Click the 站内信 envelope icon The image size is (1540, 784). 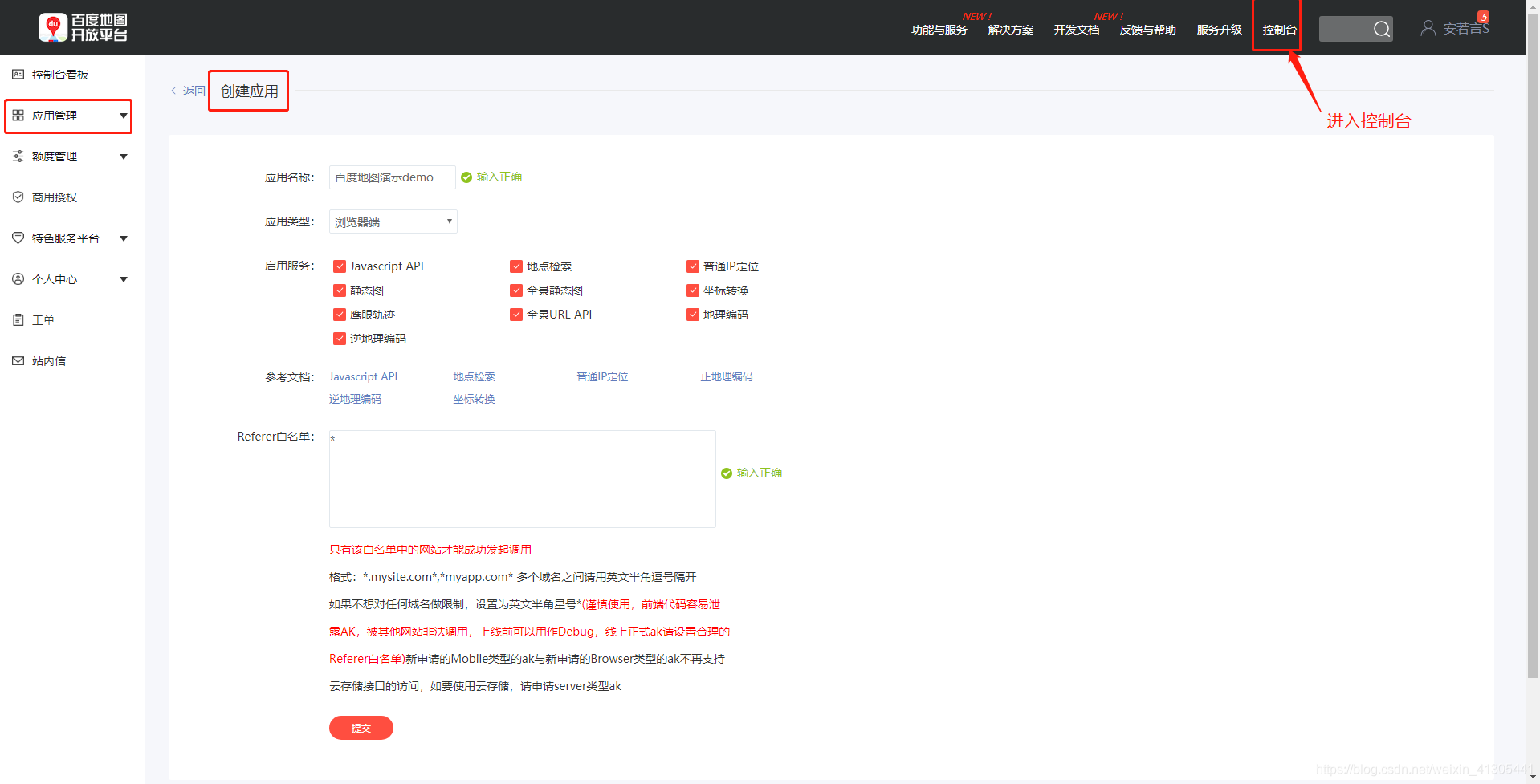click(18, 360)
